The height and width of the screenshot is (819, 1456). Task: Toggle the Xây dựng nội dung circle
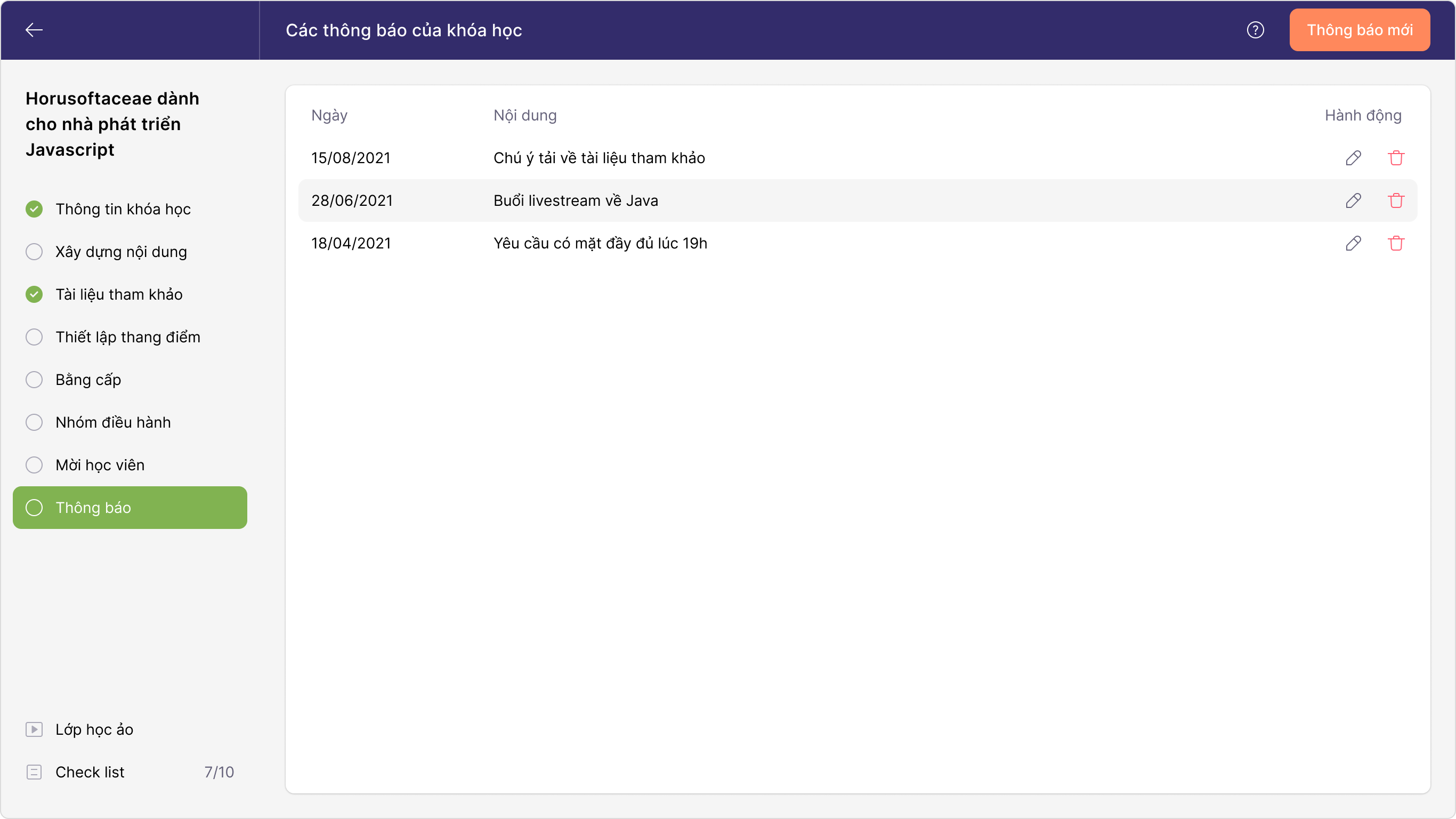34,252
